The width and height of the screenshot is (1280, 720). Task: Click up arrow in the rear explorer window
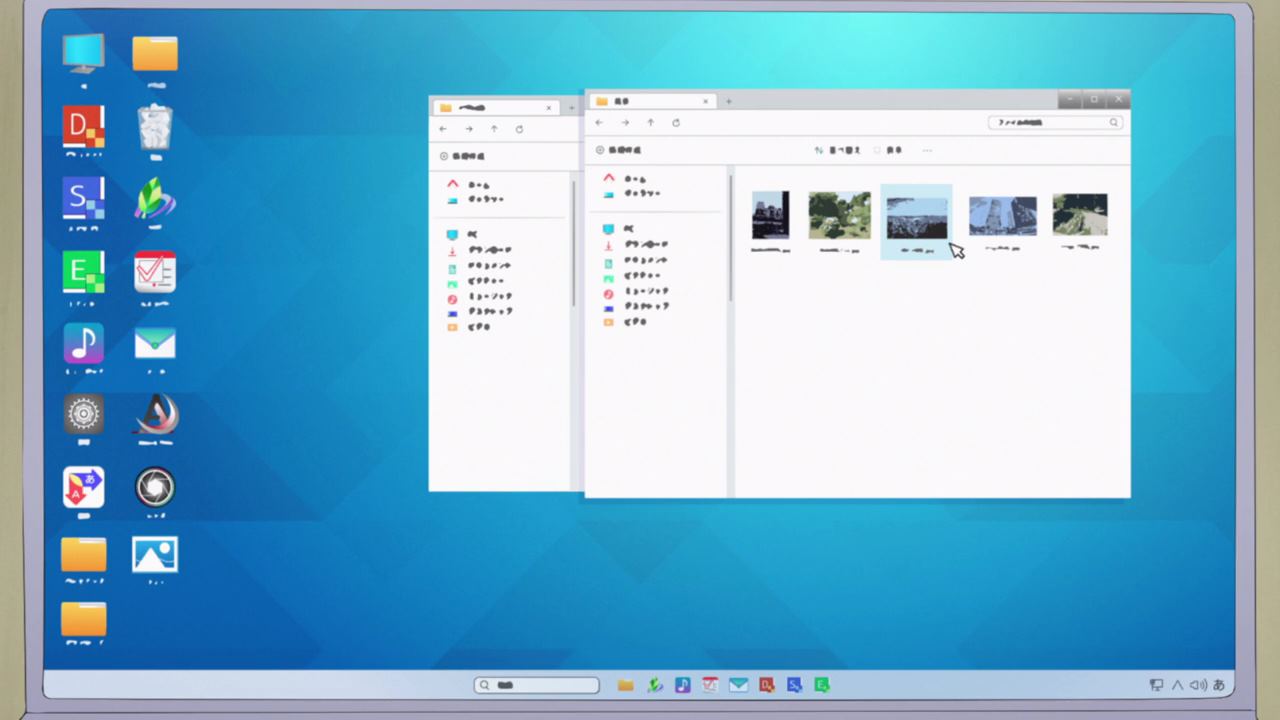(494, 129)
